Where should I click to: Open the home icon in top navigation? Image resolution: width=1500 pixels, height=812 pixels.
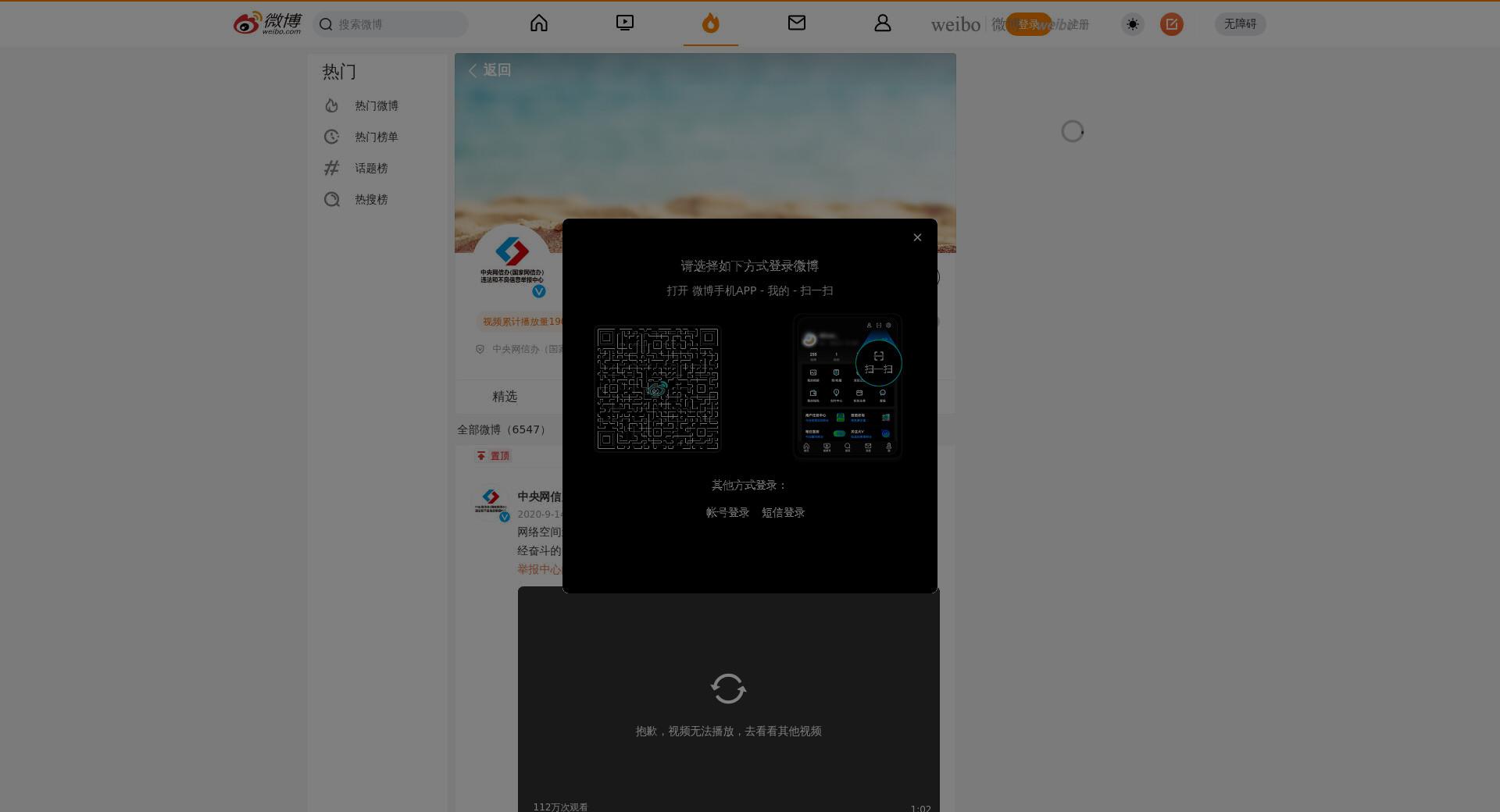click(x=539, y=23)
